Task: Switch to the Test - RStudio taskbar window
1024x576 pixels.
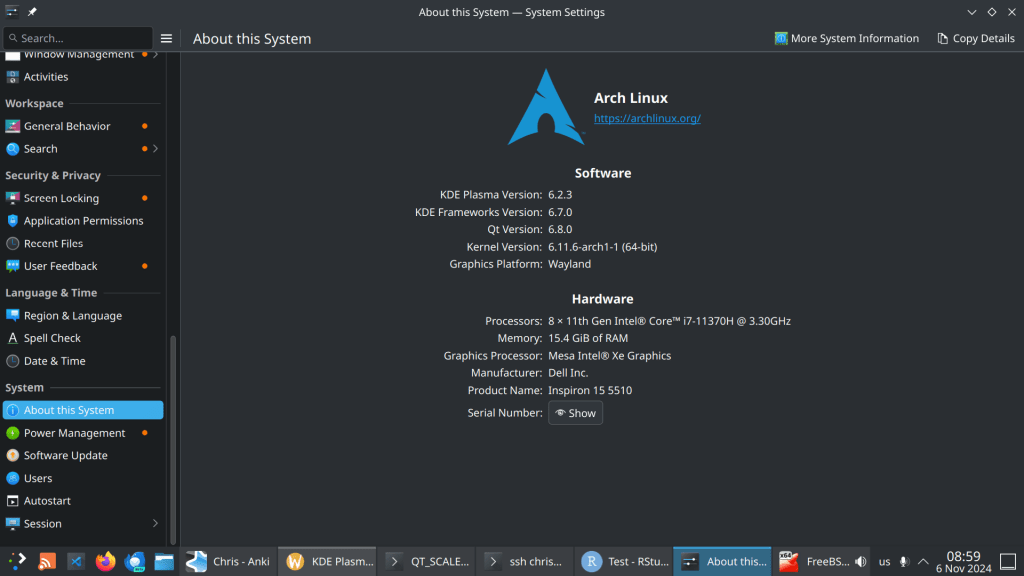Action: (624, 561)
